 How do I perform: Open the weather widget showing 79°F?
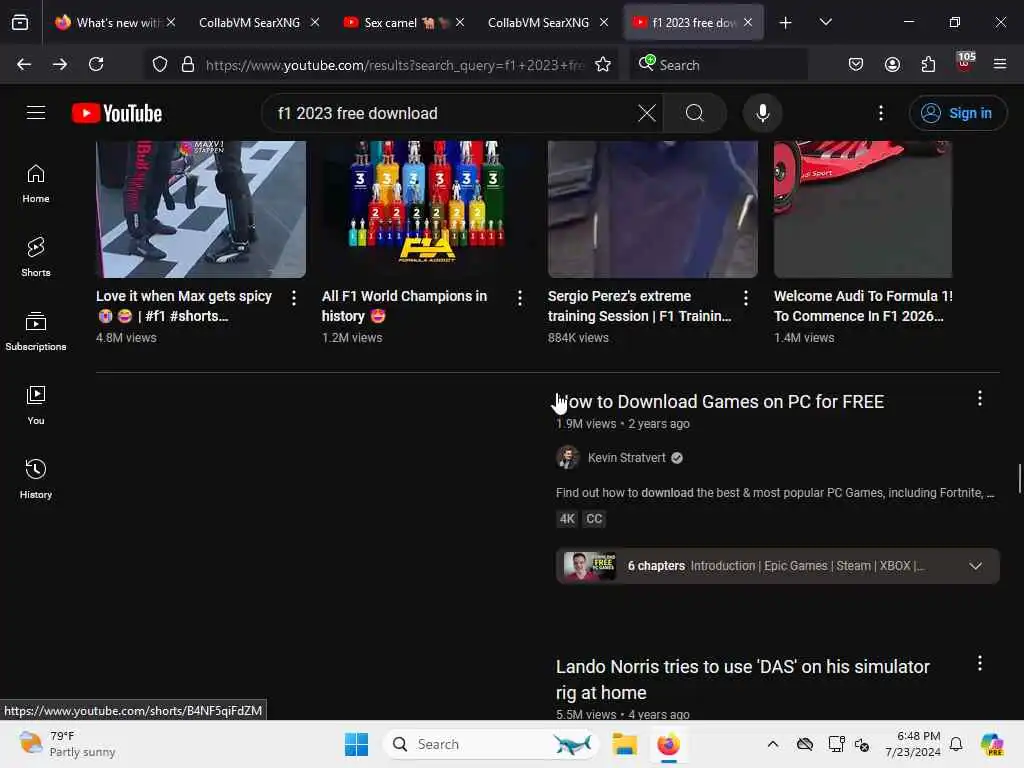click(x=67, y=744)
